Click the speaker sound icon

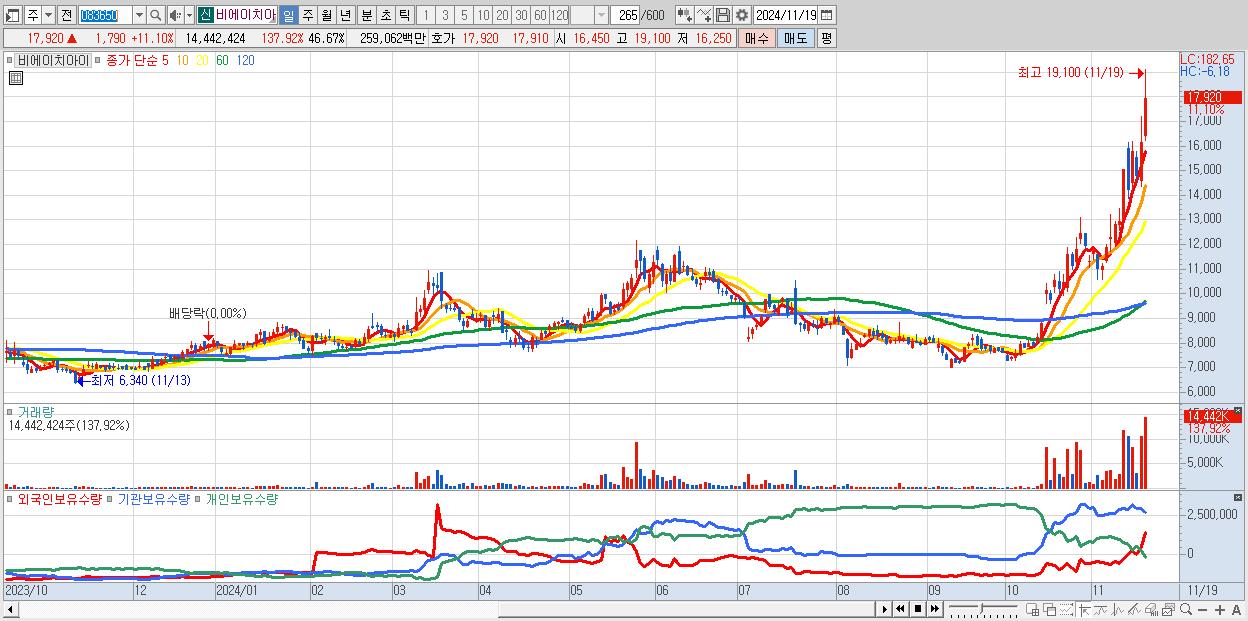pyautogui.click(x=175, y=15)
